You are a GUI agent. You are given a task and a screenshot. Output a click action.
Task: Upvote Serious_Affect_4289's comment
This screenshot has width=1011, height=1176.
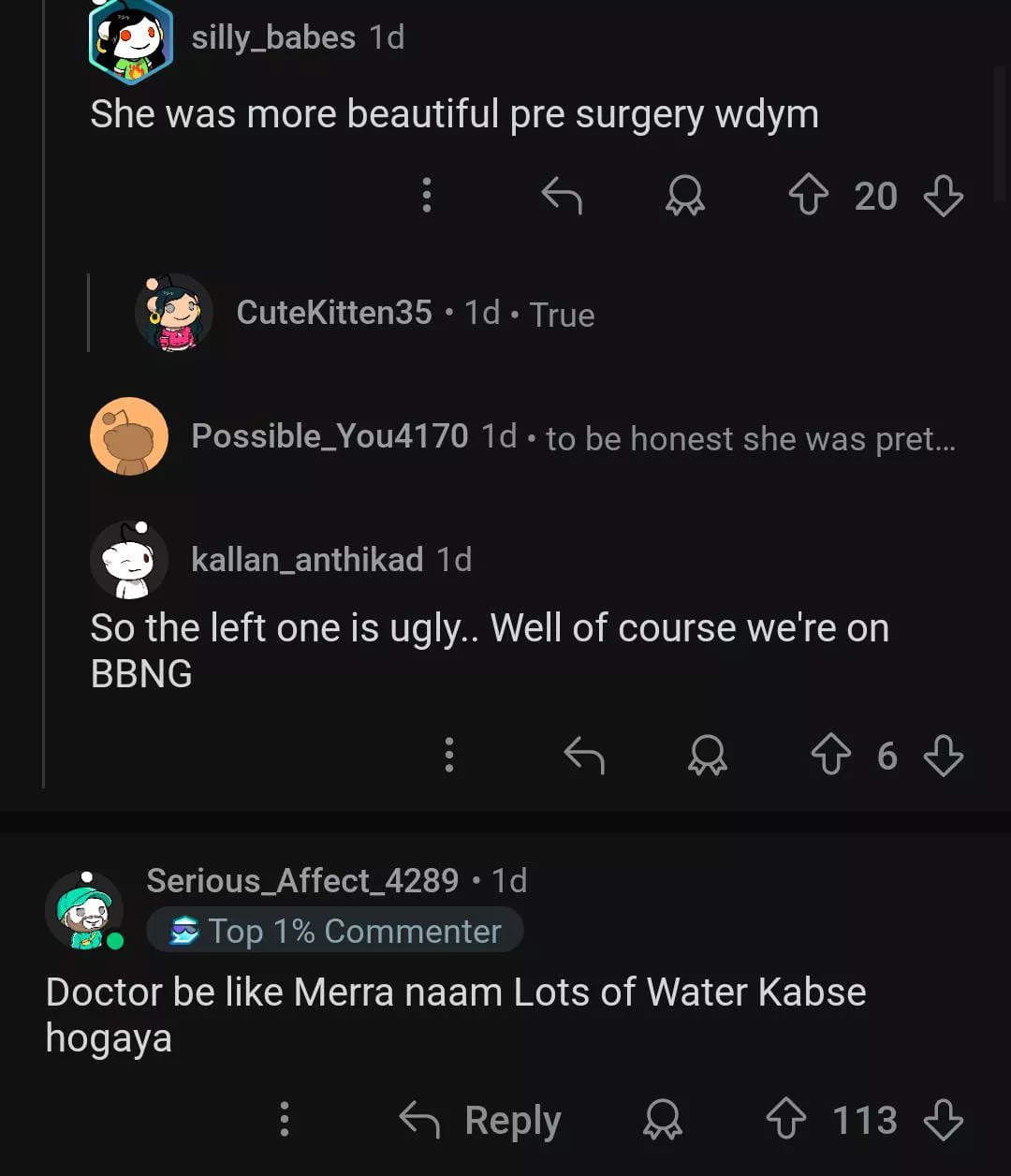[786, 1120]
